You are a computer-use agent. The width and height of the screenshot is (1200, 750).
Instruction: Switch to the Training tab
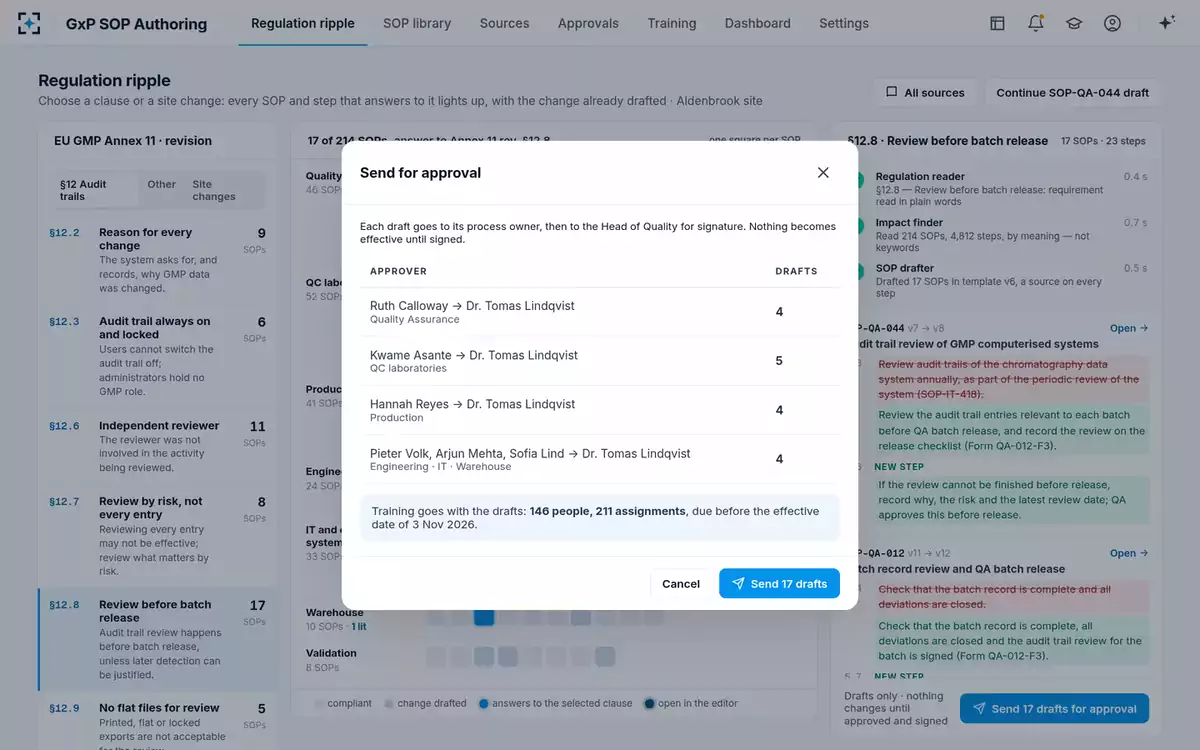(x=672, y=23)
